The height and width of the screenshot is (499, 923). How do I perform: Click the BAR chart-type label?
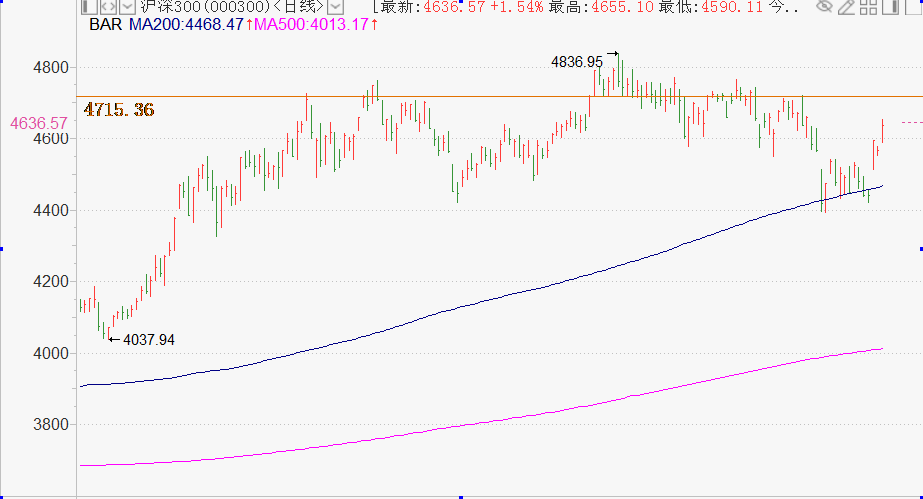(x=105, y=25)
